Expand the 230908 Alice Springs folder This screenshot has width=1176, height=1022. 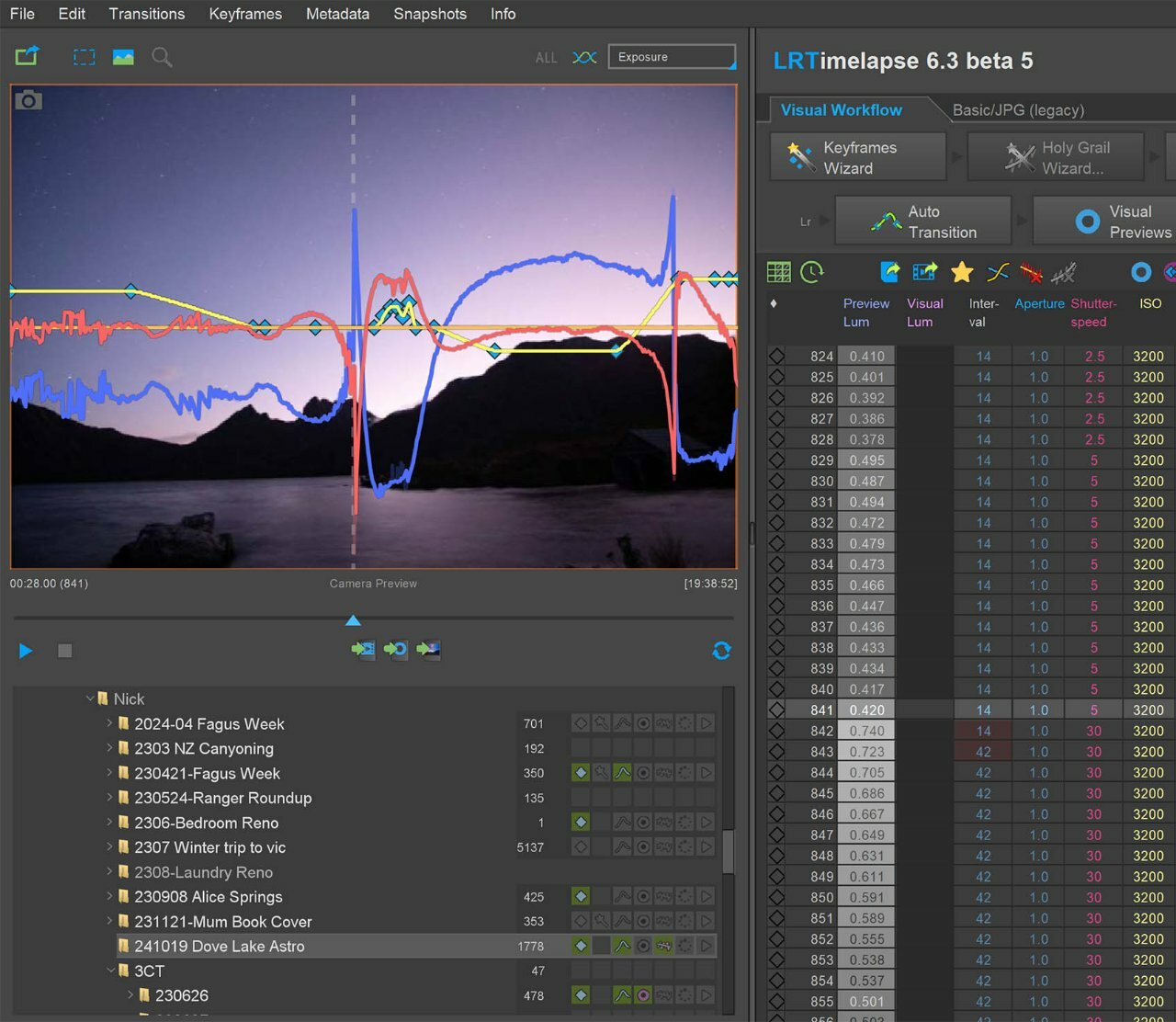tap(109, 896)
